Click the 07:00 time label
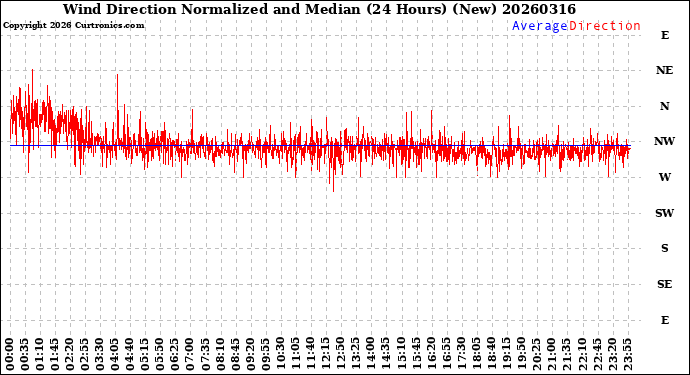Screen dimensions: 690x375 tap(191, 354)
